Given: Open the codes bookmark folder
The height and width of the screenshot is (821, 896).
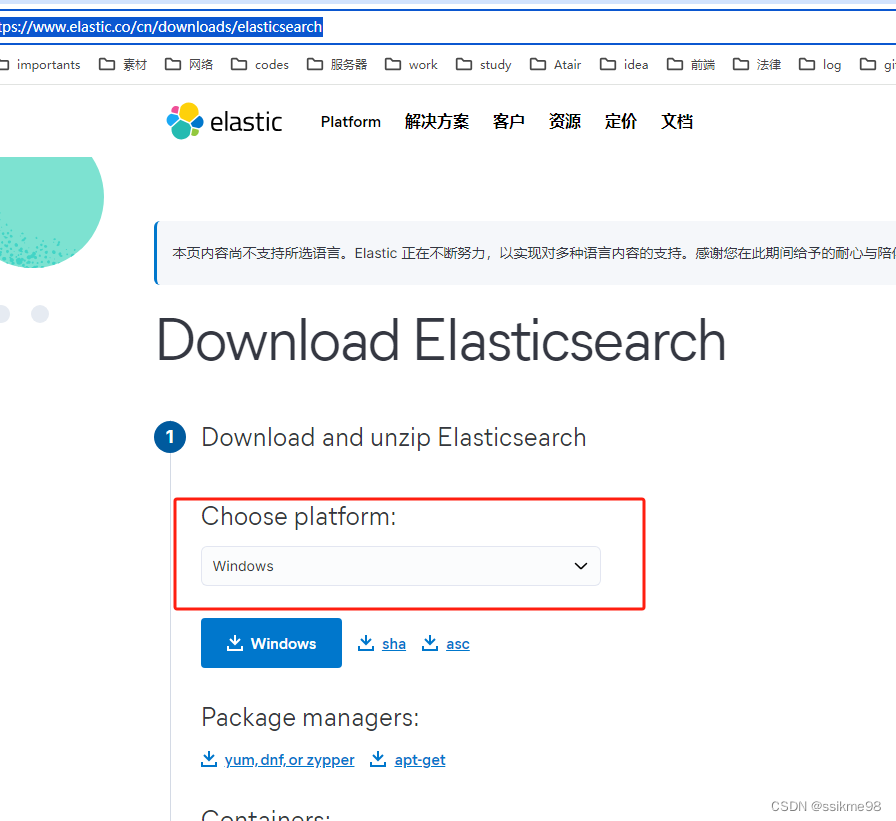Looking at the screenshot, I should coord(260,65).
